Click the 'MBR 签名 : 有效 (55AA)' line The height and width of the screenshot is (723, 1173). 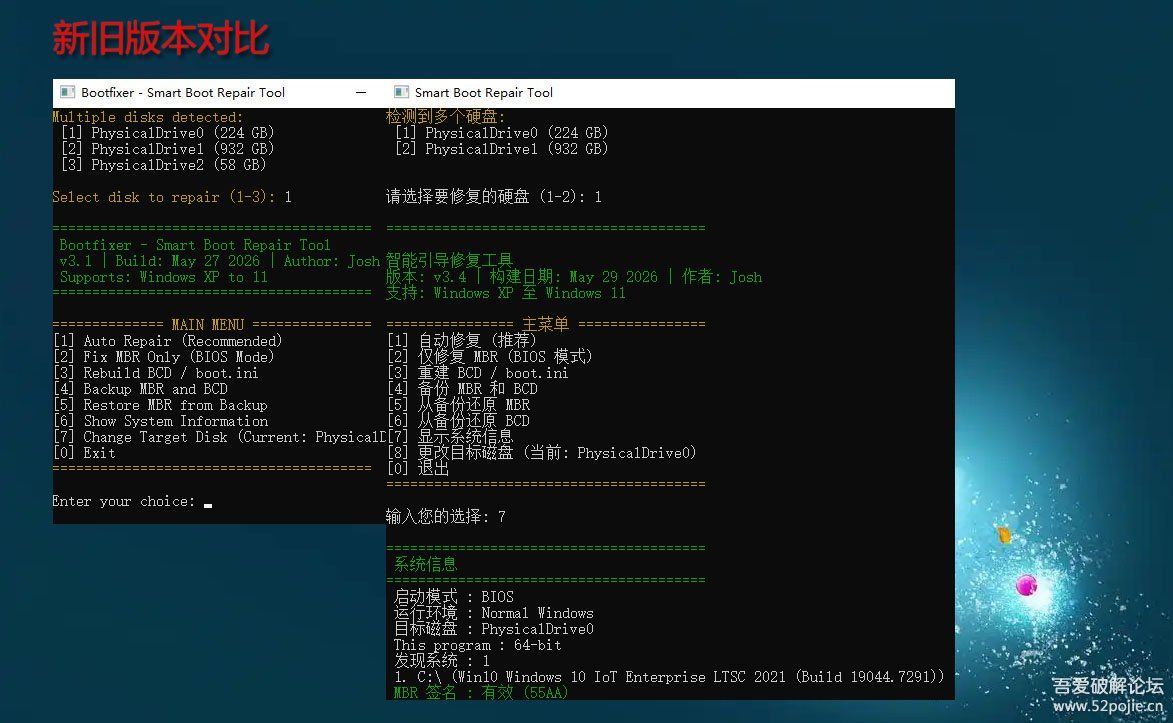[481, 693]
